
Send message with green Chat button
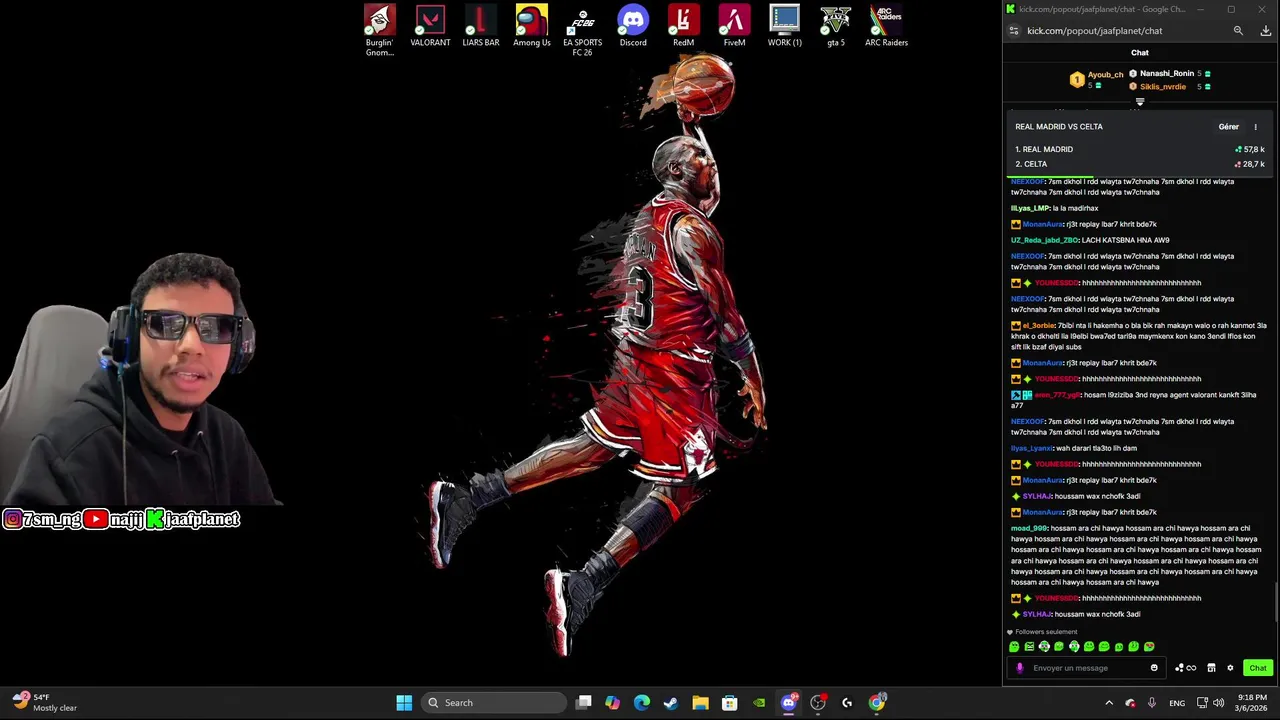coord(1258,668)
